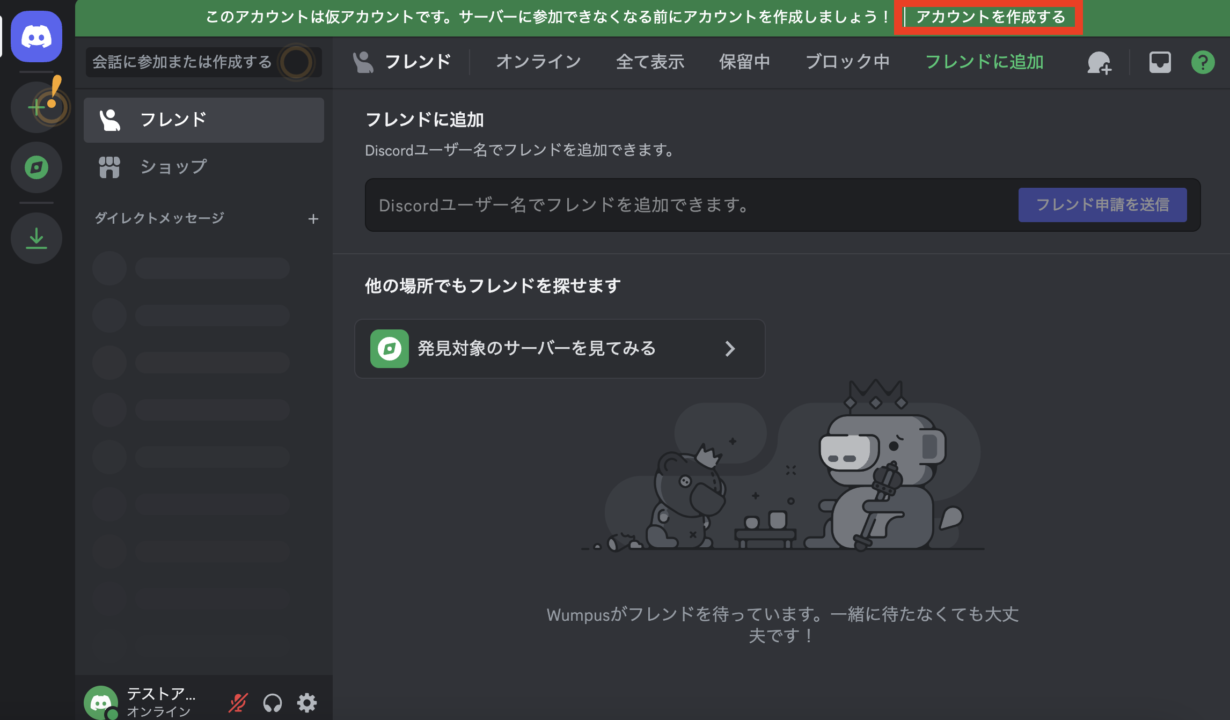Image resolution: width=1230 pixels, height=720 pixels.
Task: Create a DM with the ダイレクトメッセージ plus
Action: 313,218
